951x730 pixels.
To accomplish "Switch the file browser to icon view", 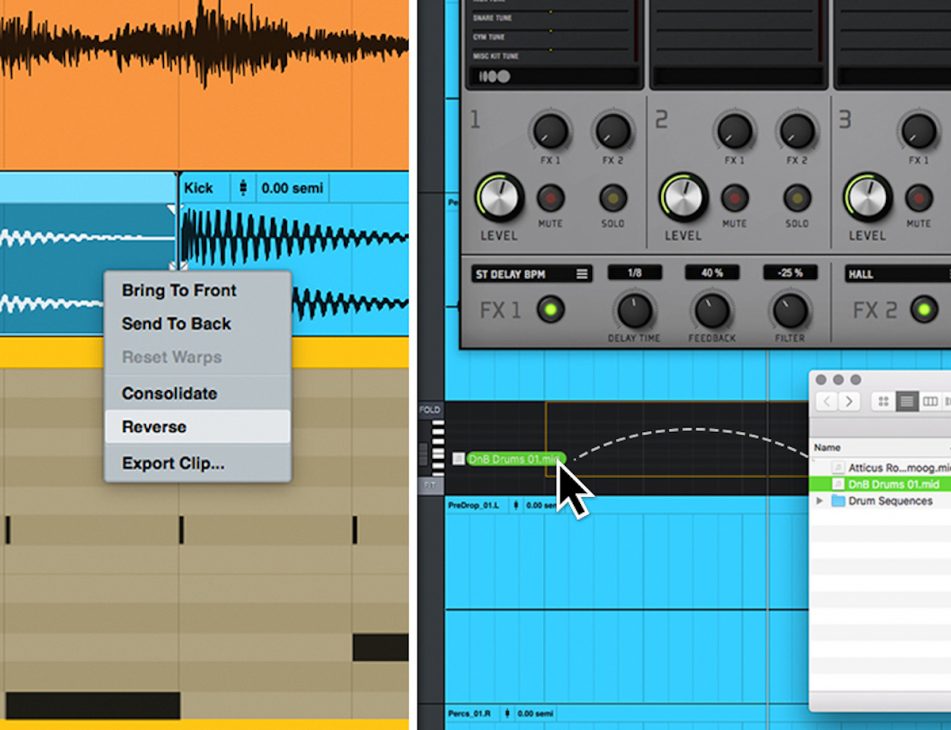I will (885, 400).
